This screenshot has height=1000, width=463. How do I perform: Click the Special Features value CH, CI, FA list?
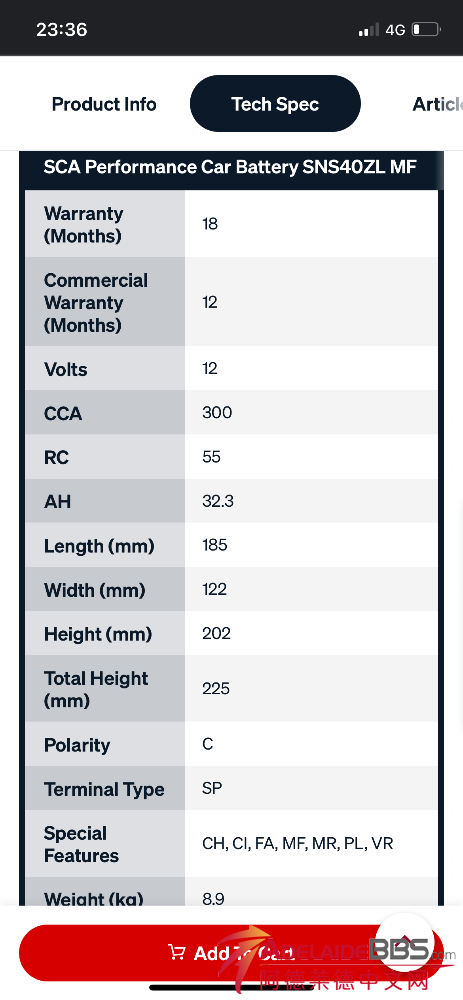[298, 844]
